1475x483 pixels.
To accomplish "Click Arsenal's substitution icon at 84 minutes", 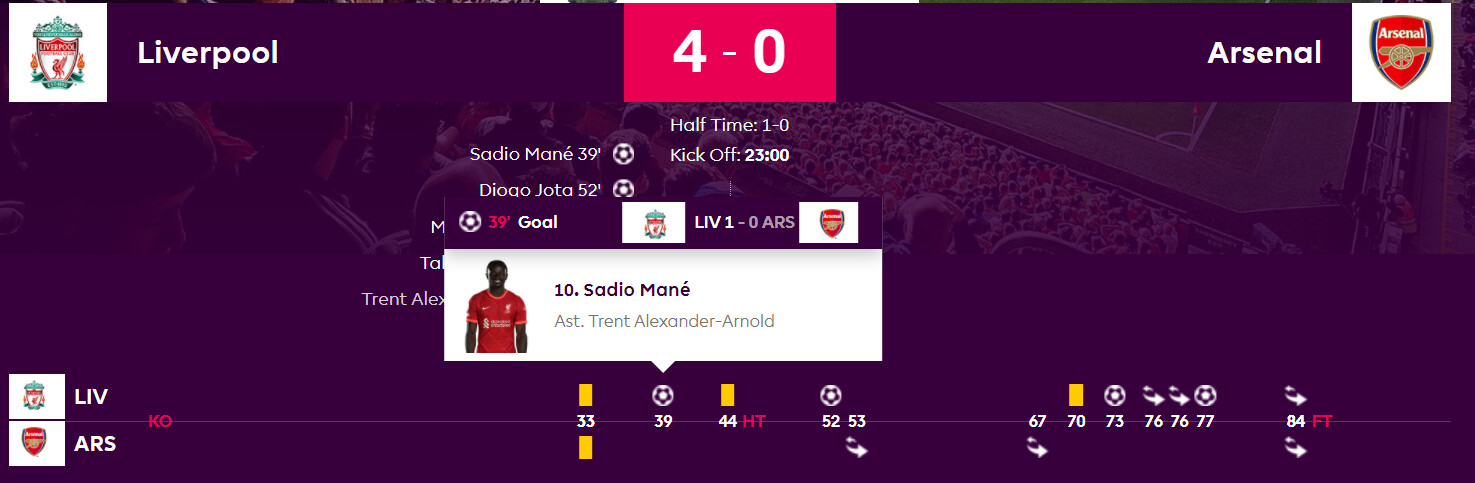I will point(1296,449).
